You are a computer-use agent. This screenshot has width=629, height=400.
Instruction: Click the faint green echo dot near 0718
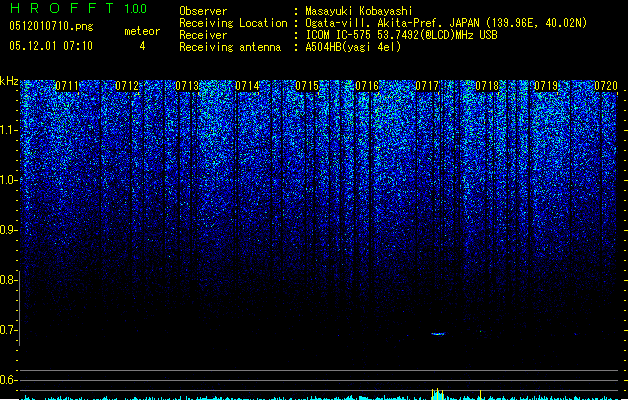(x=481, y=332)
